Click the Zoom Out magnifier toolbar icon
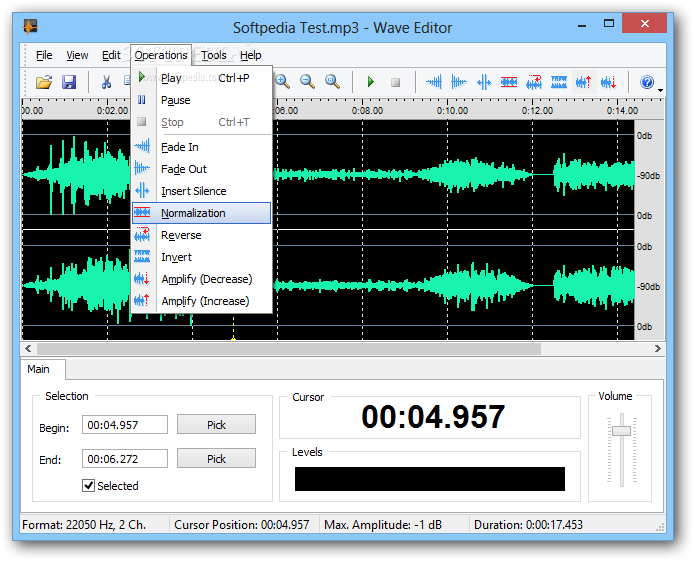This screenshot has height=561, width=694. (x=307, y=82)
